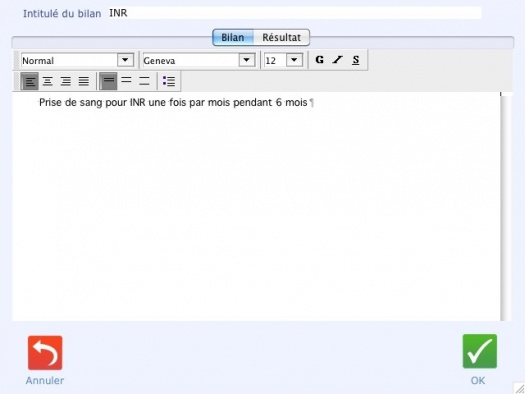
Task: Align text to the right
Action: pos(66,81)
